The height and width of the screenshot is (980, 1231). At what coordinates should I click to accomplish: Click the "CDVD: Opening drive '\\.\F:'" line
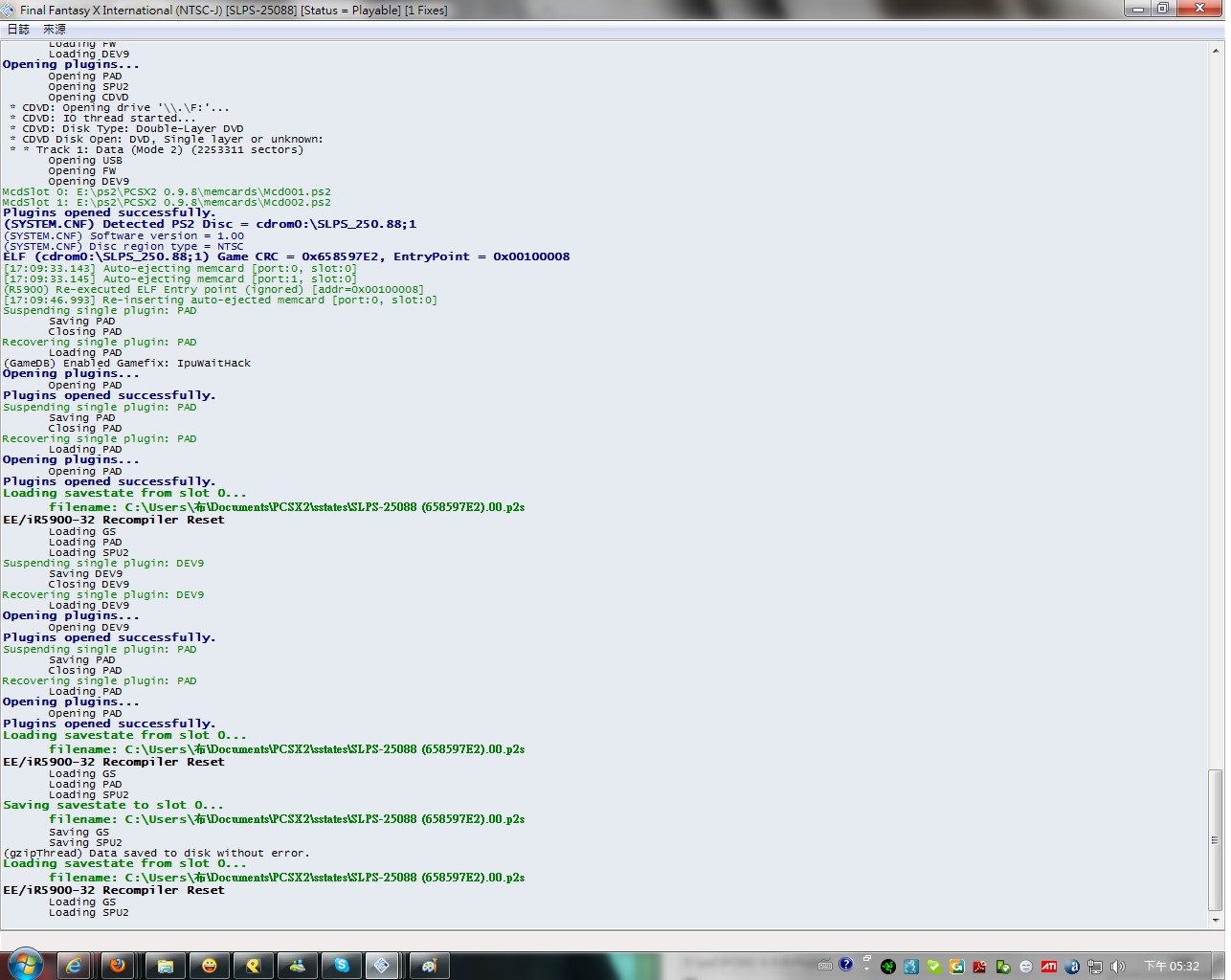click(x=120, y=108)
